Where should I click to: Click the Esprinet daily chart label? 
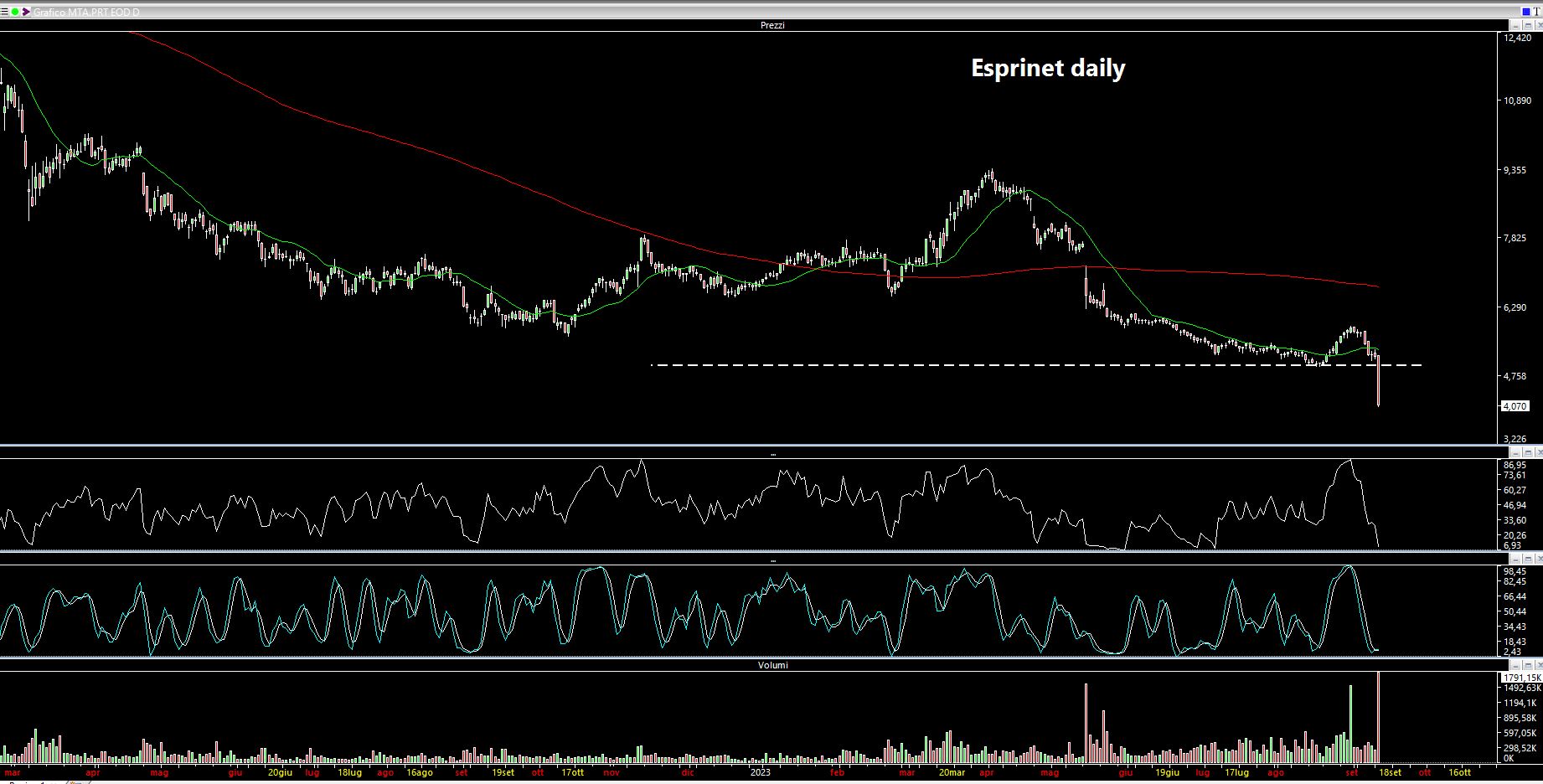tap(1048, 69)
